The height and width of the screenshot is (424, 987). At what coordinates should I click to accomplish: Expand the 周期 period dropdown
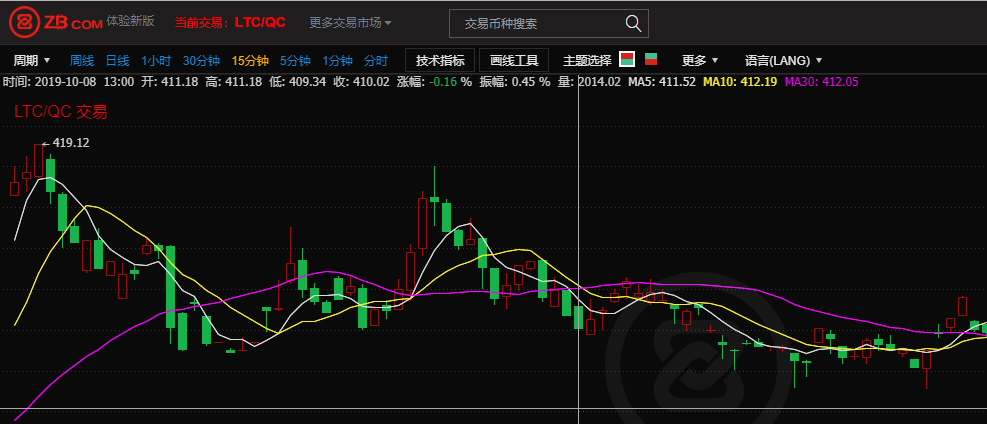tap(32, 60)
